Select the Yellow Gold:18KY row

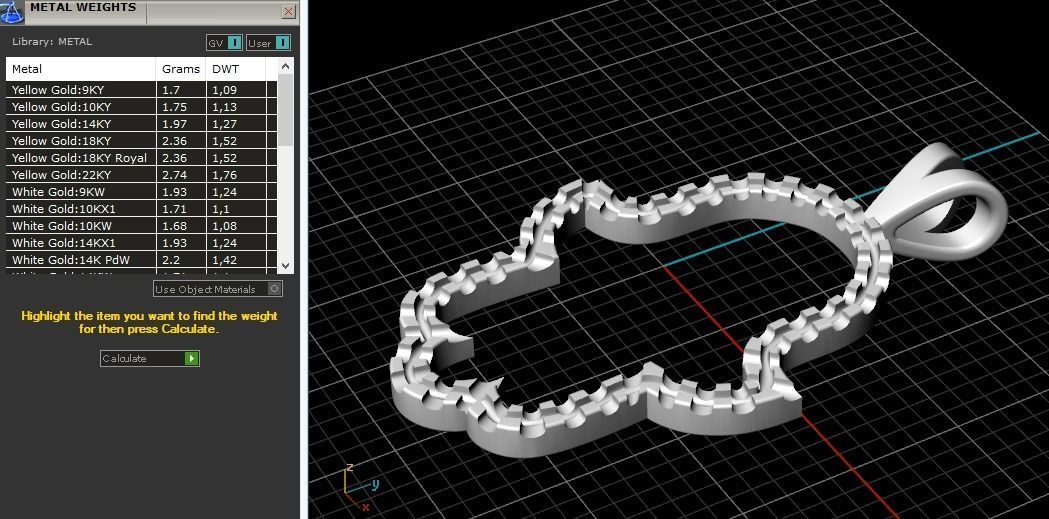[141, 141]
